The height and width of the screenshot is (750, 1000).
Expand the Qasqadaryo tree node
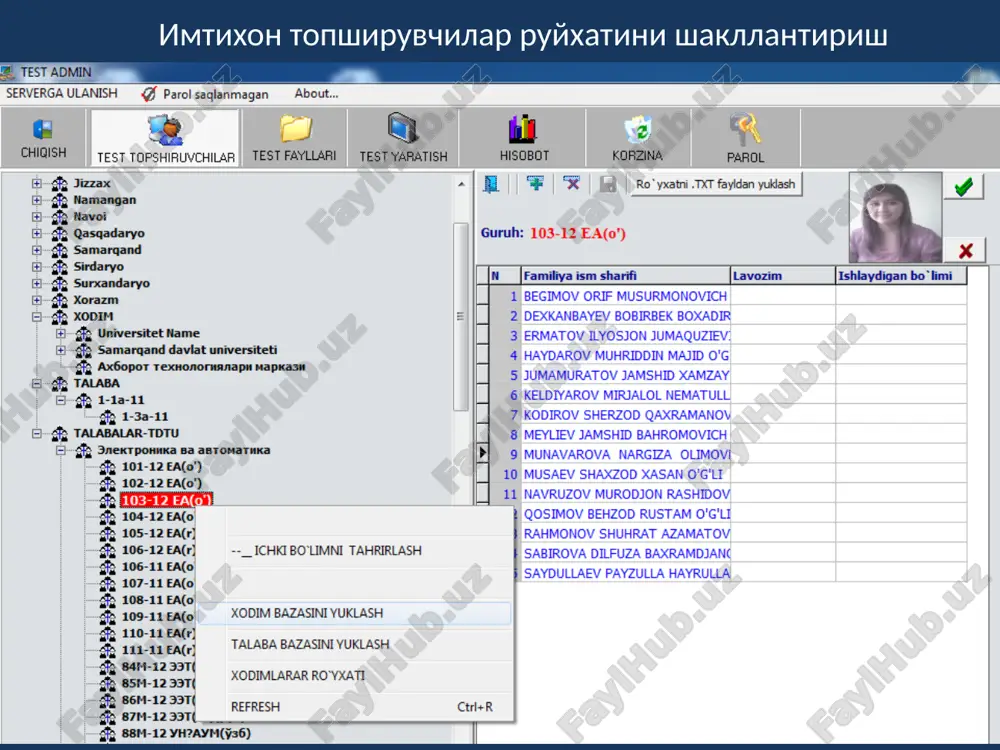[36, 233]
